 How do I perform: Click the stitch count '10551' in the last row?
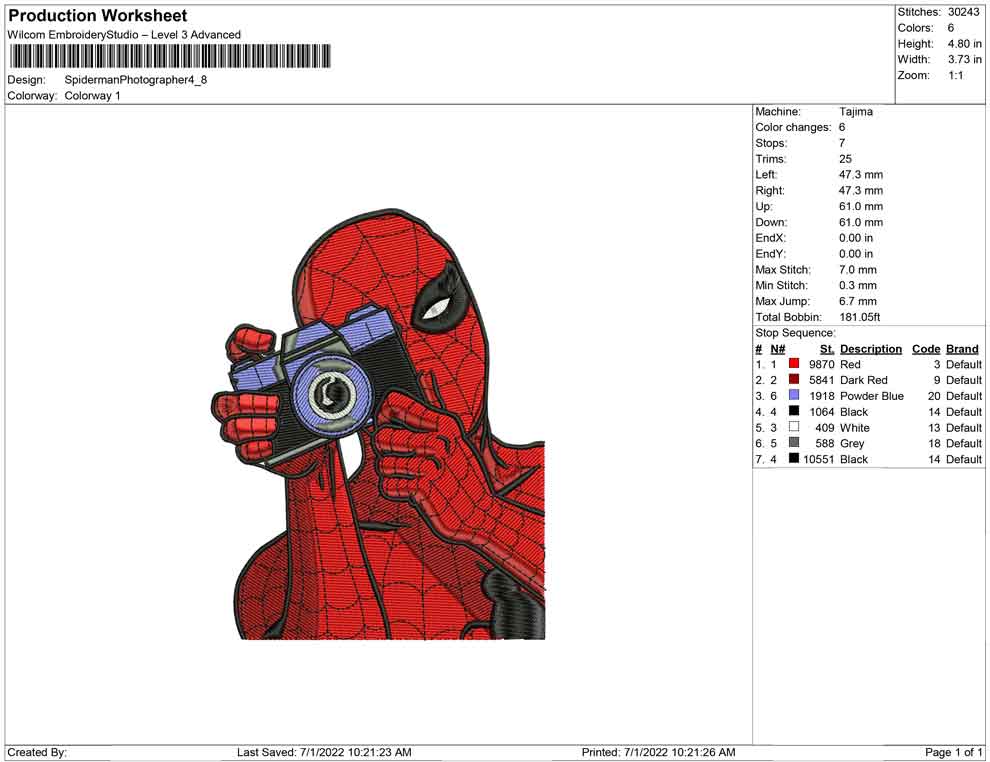tap(819, 459)
